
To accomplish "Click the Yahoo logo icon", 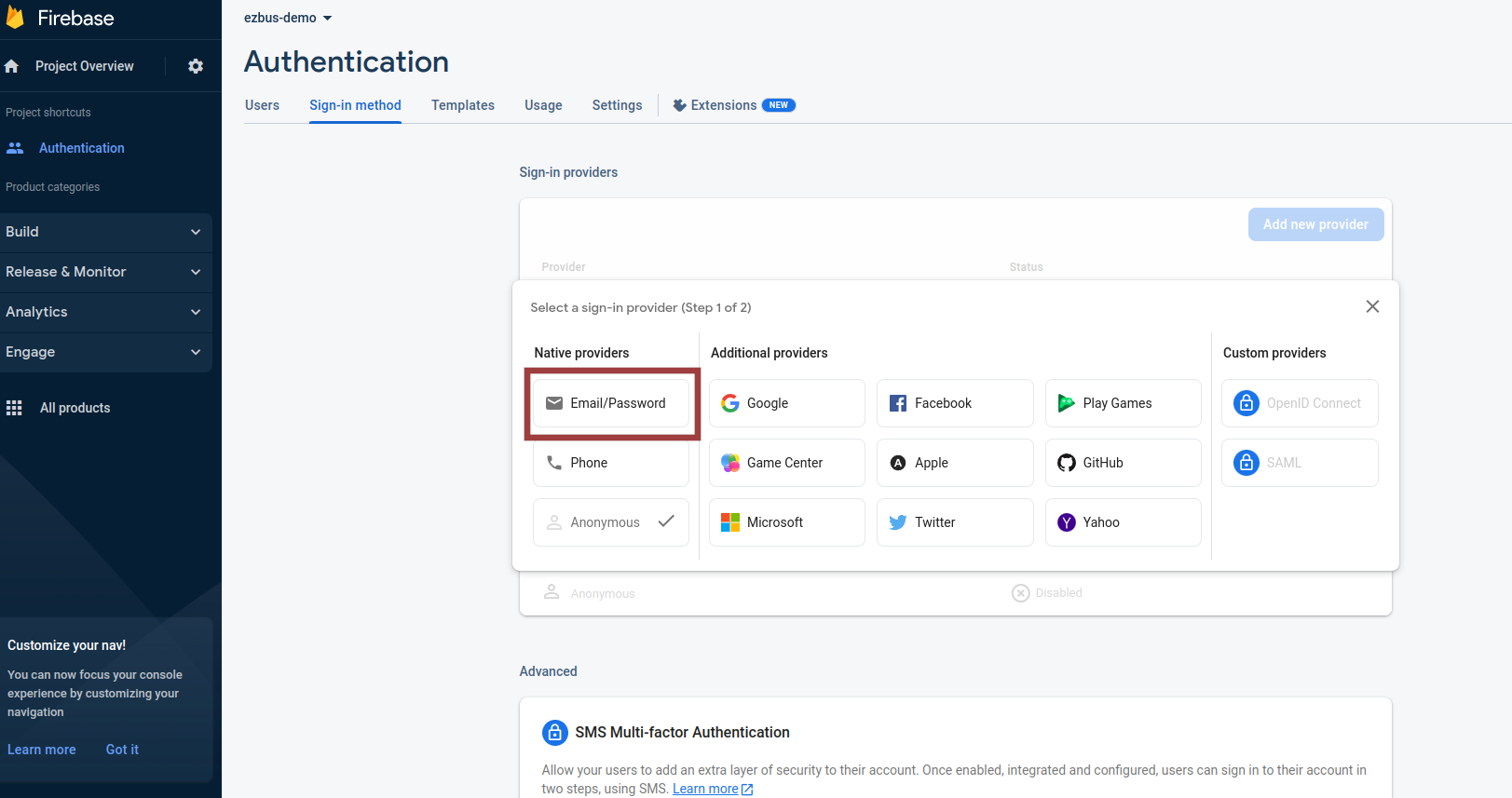I will pyautogui.click(x=1067, y=522).
